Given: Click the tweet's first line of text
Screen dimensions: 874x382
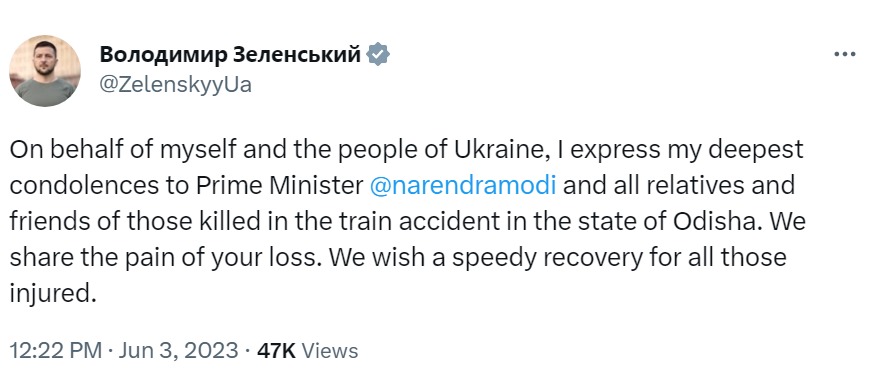Looking at the screenshot, I should 406,150.
